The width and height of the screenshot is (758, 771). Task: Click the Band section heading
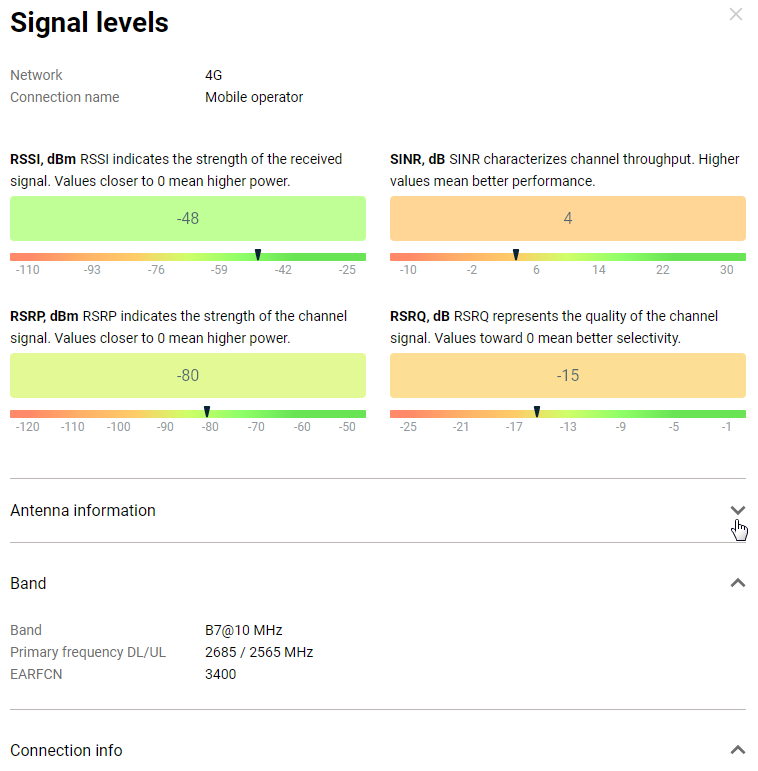(28, 583)
